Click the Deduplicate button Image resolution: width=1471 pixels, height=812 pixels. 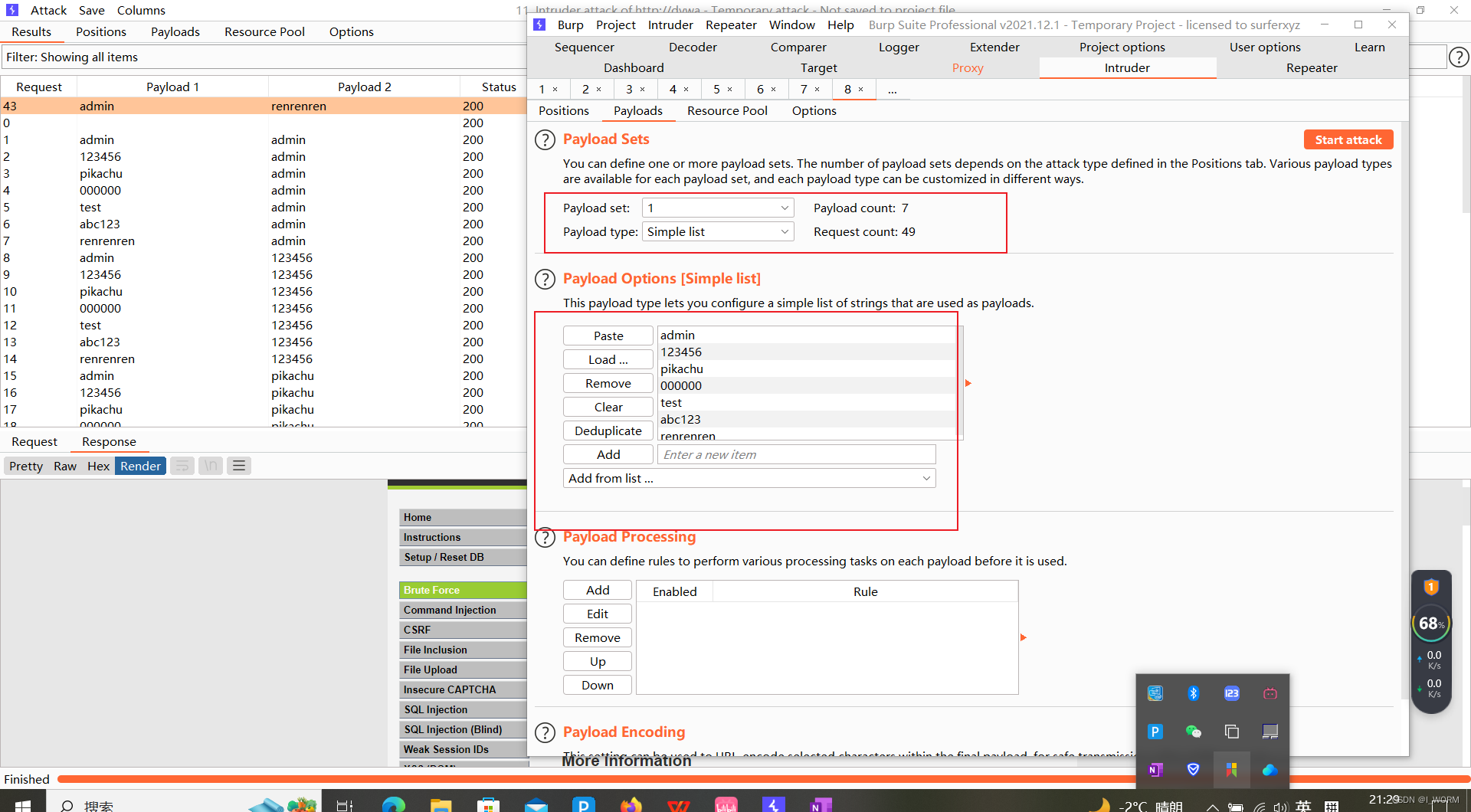click(x=608, y=431)
